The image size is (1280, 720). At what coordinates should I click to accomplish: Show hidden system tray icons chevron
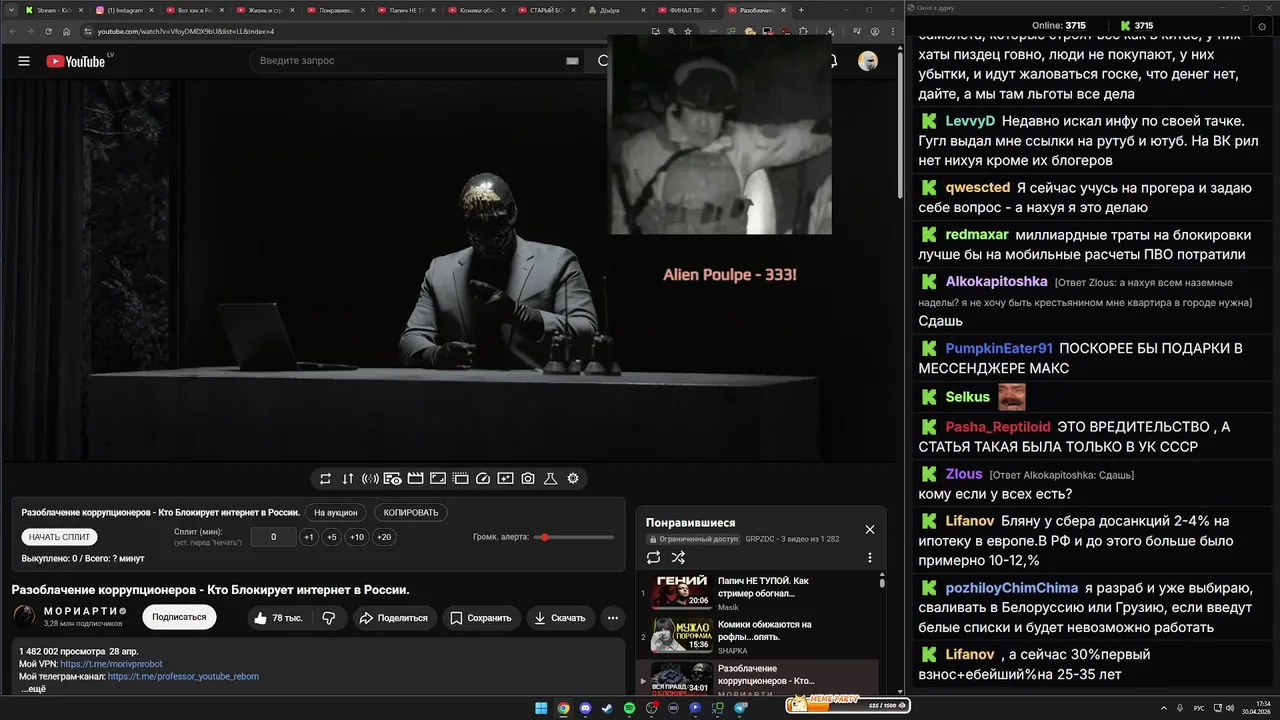(x=1163, y=708)
